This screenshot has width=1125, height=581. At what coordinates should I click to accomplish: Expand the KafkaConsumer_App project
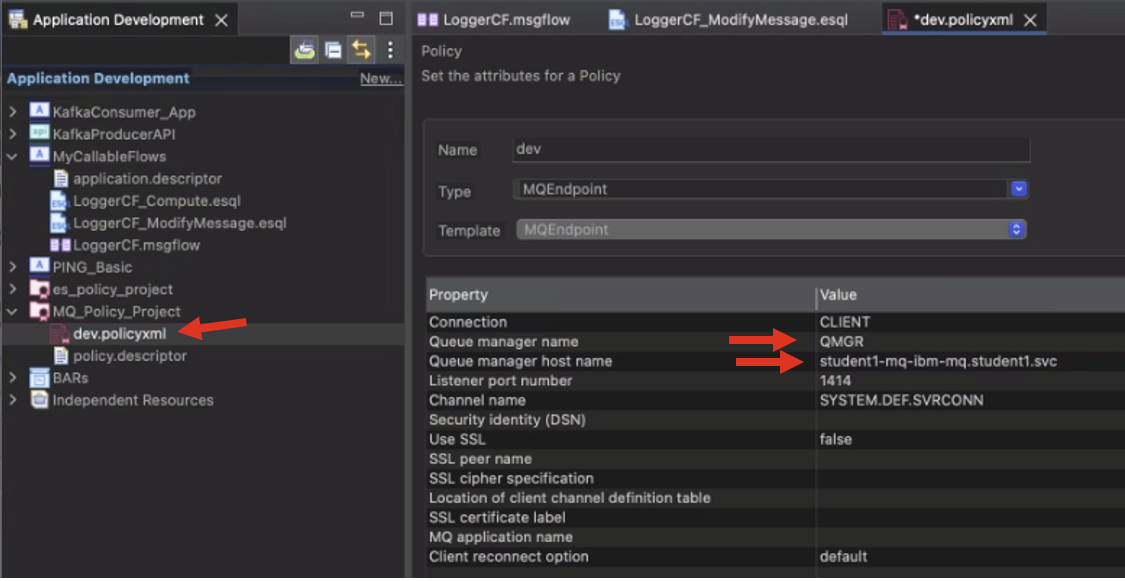click(13, 112)
